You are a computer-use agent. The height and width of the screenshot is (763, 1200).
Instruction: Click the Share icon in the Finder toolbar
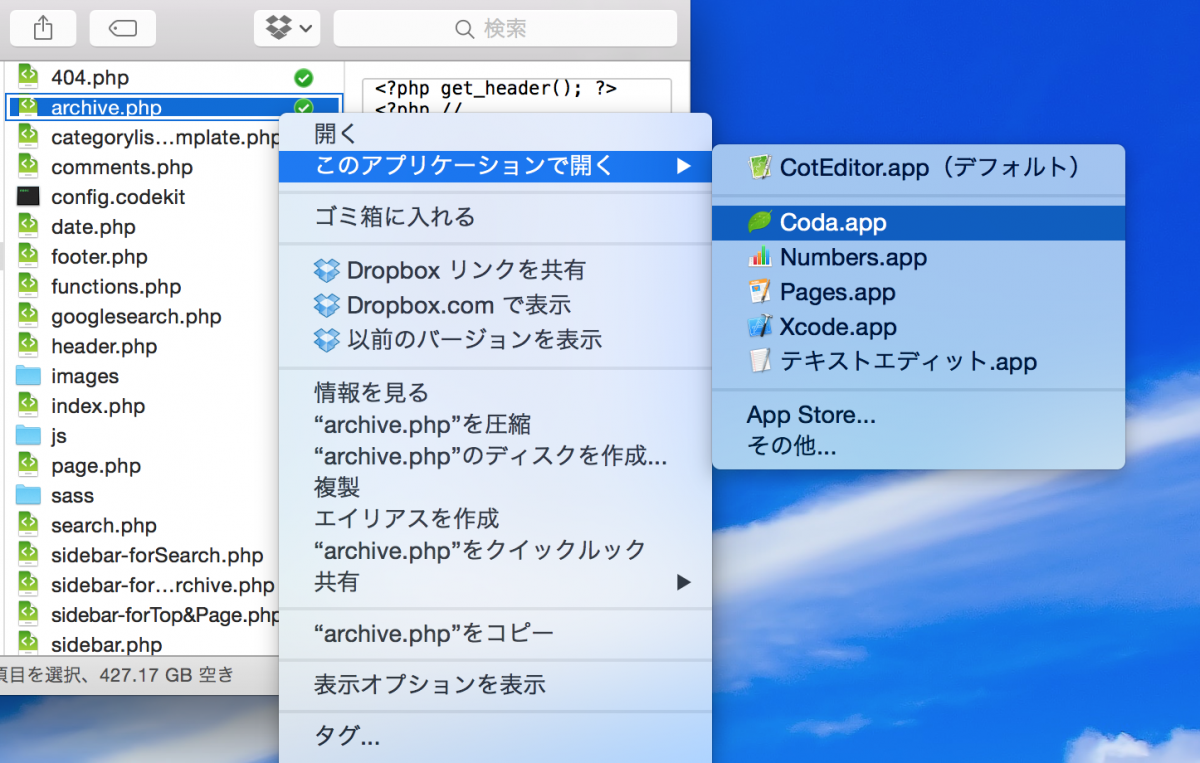click(43, 28)
